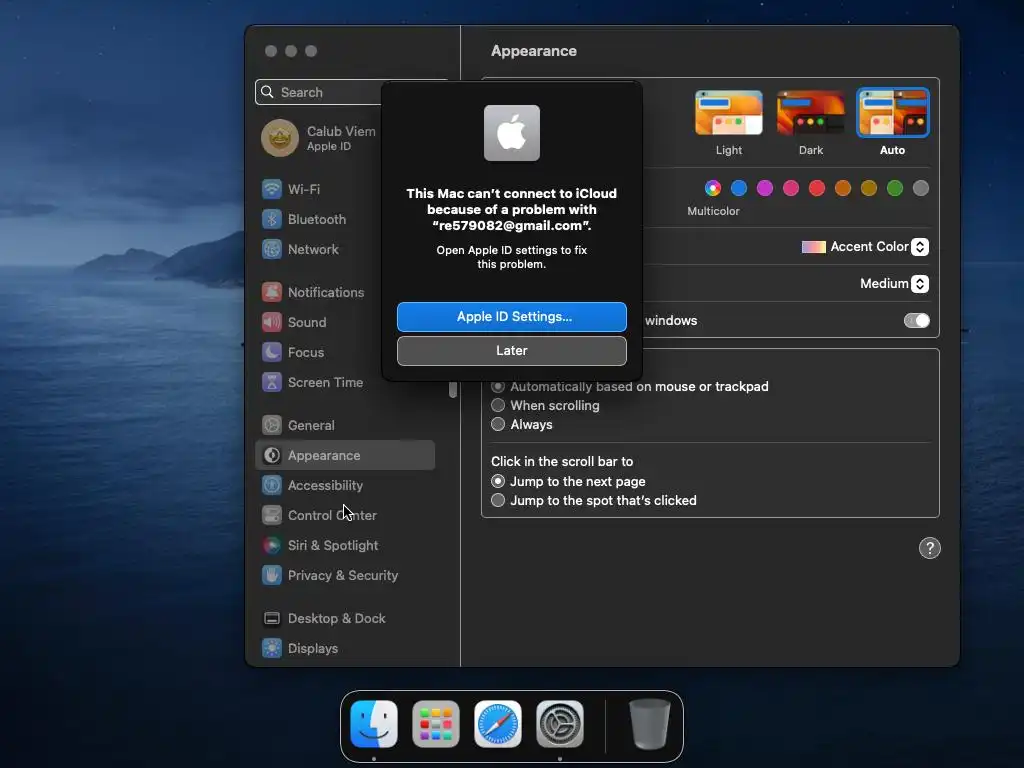This screenshot has height=768, width=1024.
Task: Open Calub Viem Apple ID account
Action: tap(320, 138)
